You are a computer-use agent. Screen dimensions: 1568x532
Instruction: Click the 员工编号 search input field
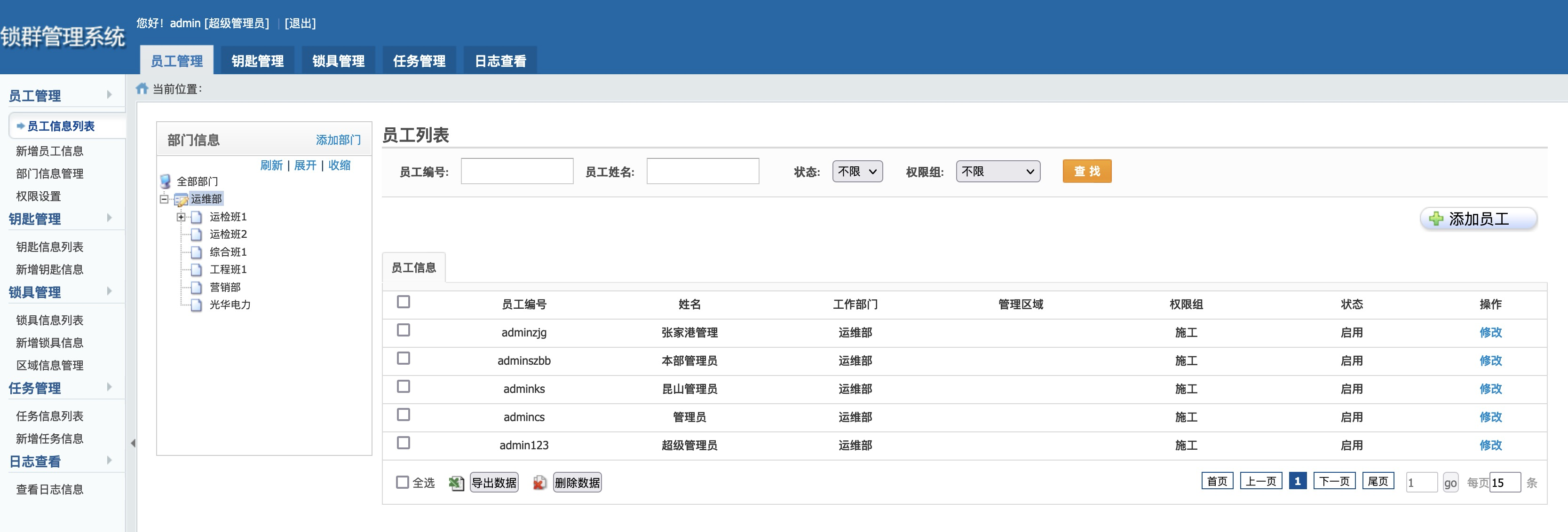point(517,172)
